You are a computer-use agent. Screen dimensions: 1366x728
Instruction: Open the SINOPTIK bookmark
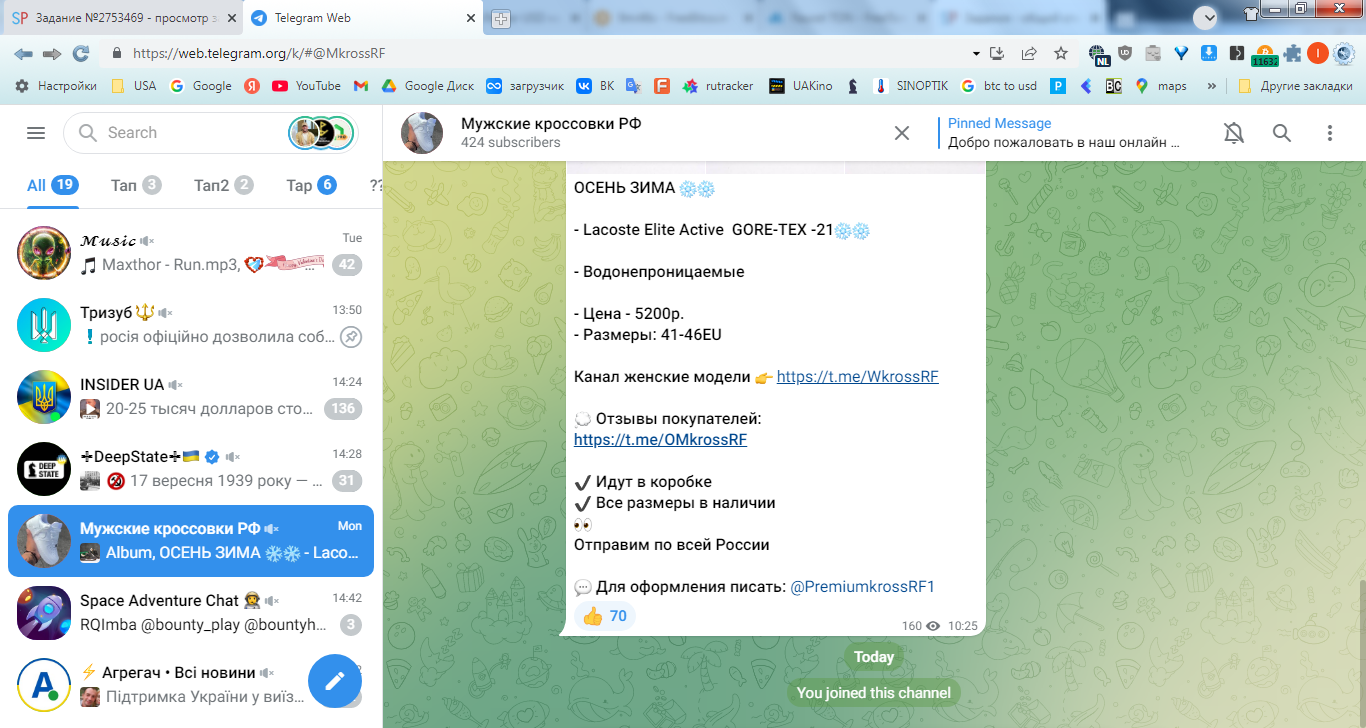coord(911,86)
